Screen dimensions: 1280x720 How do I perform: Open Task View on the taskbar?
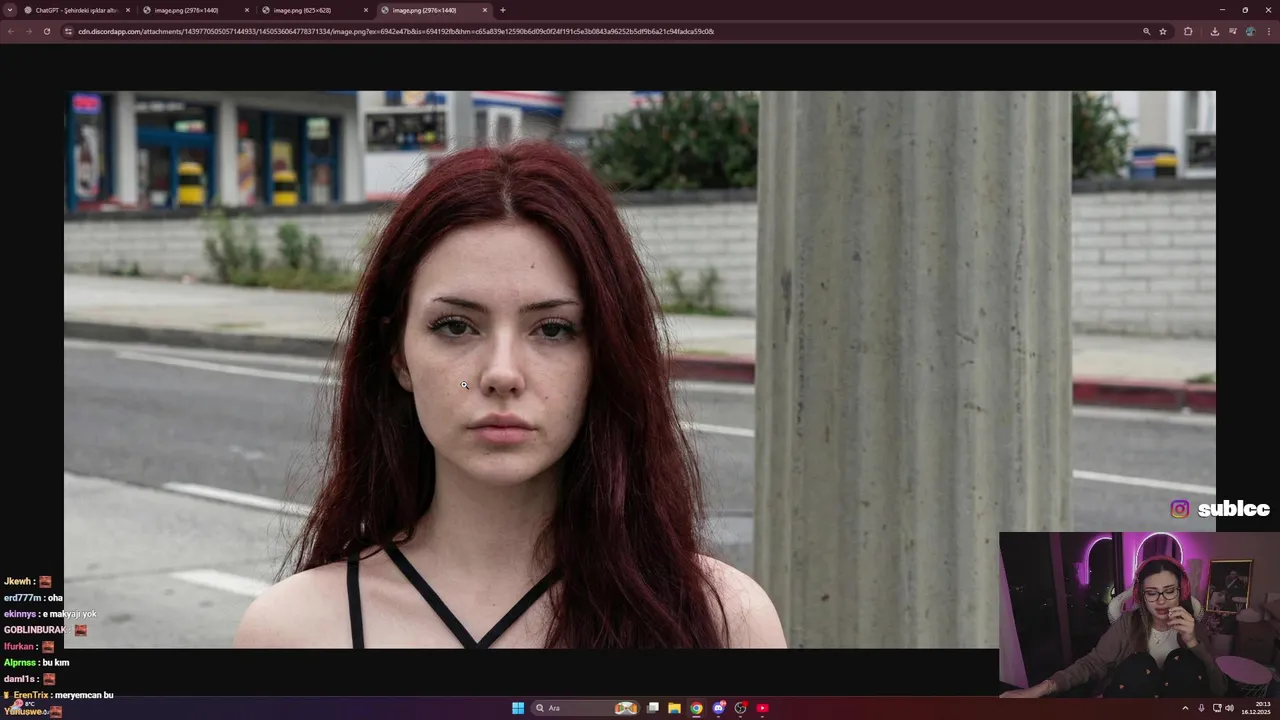(653, 708)
